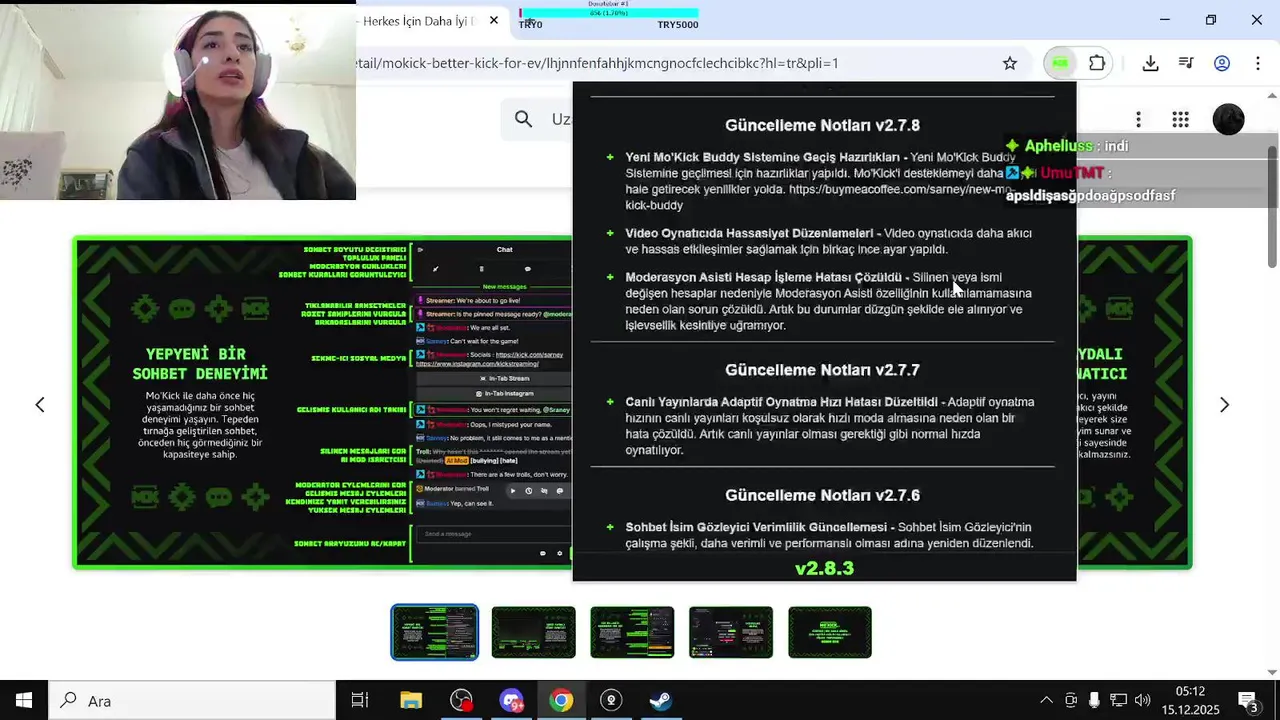Click the v2.8.3 version label
Screen dimensions: 1280x720
(x=824, y=568)
